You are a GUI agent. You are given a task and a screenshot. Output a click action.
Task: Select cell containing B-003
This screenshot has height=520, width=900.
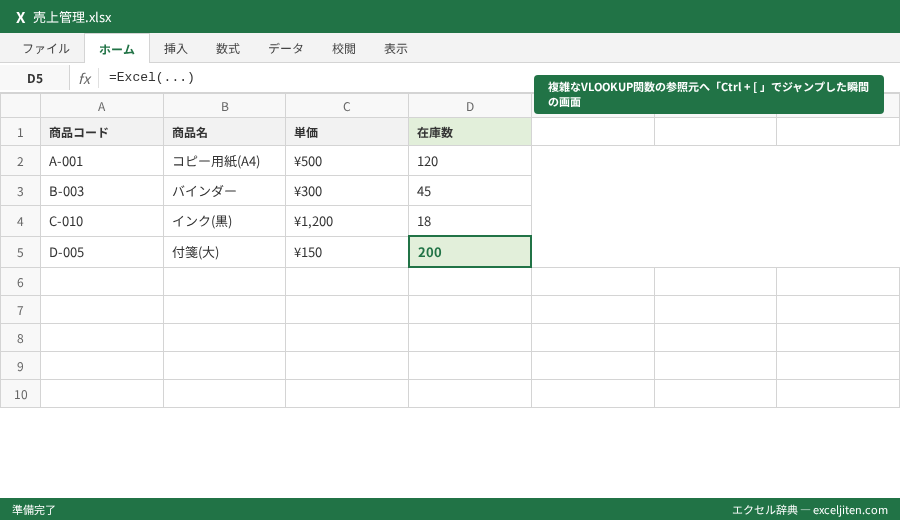tap(102, 191)
